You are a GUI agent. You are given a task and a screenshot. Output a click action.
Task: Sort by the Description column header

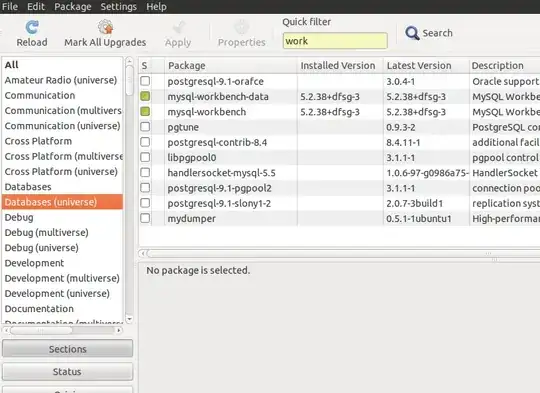(x=505, y=65)
